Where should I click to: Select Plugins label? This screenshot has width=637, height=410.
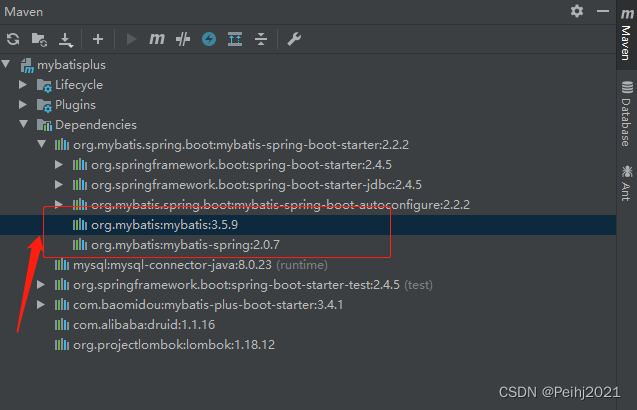75,105
